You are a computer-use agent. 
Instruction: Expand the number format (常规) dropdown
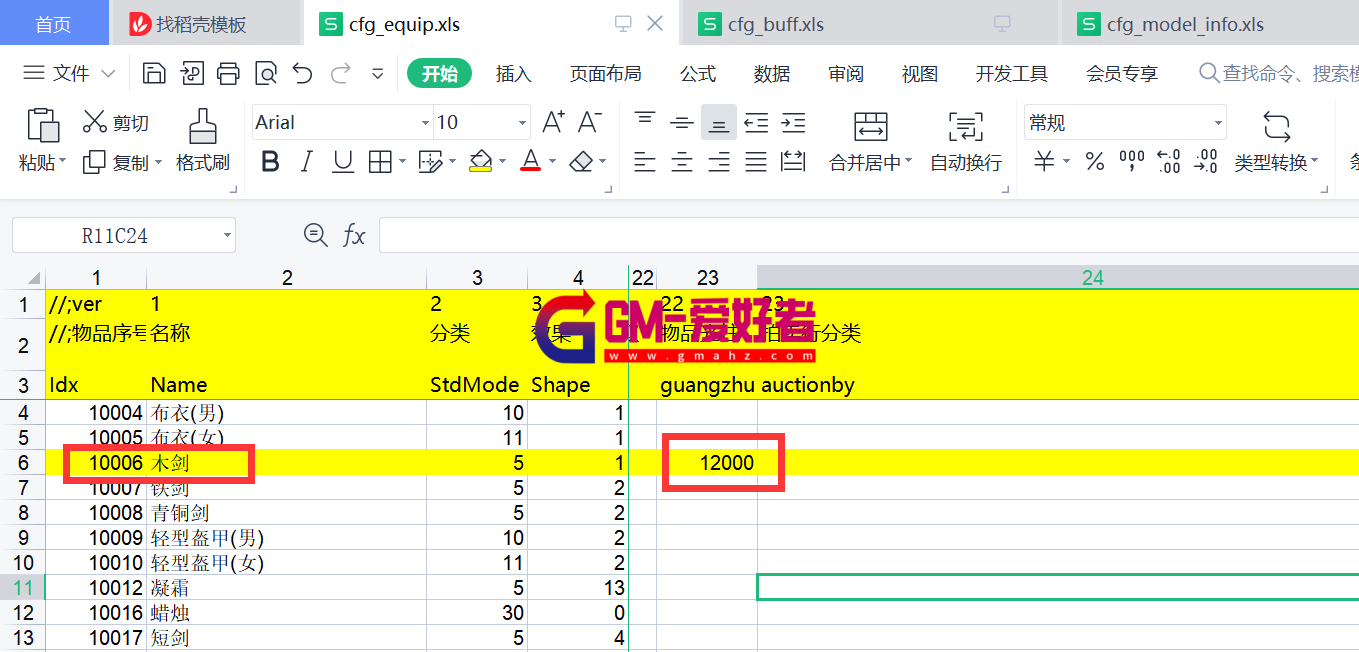pos(1218,123)
